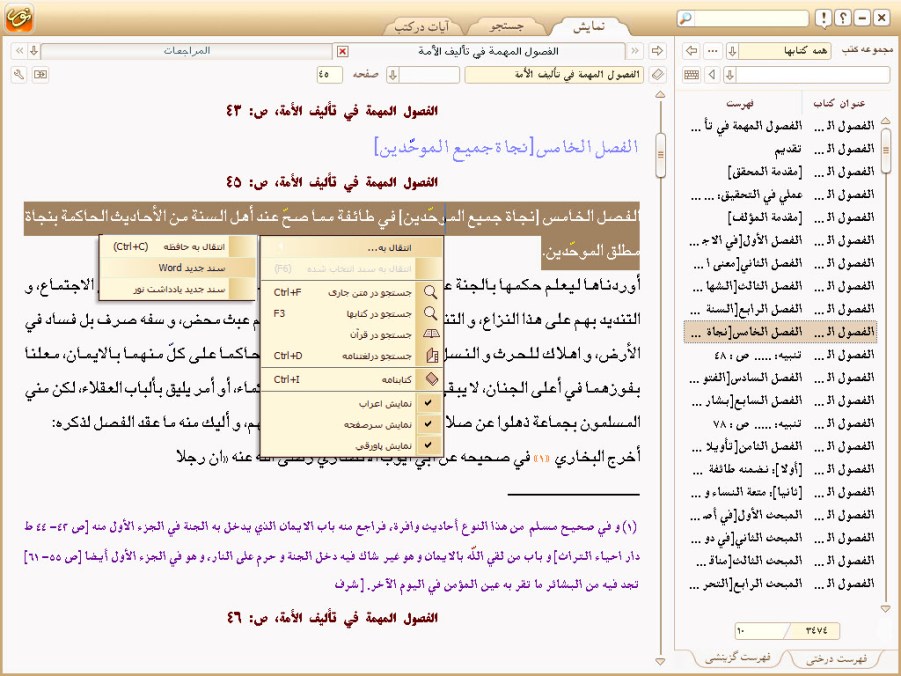Switch to the نمایش tab

click(588, 27)
